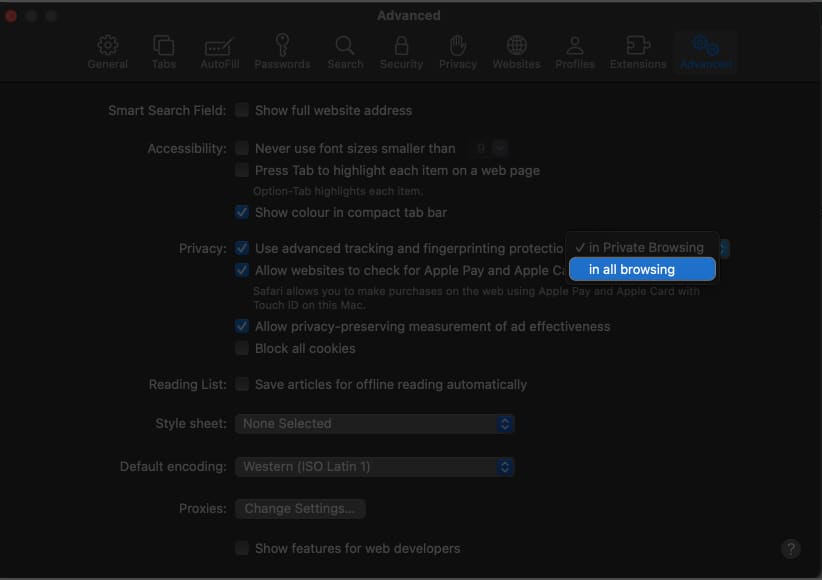822x580 pixels.
Task: Open help via the question mark button
Action: (x=791, y=549)
